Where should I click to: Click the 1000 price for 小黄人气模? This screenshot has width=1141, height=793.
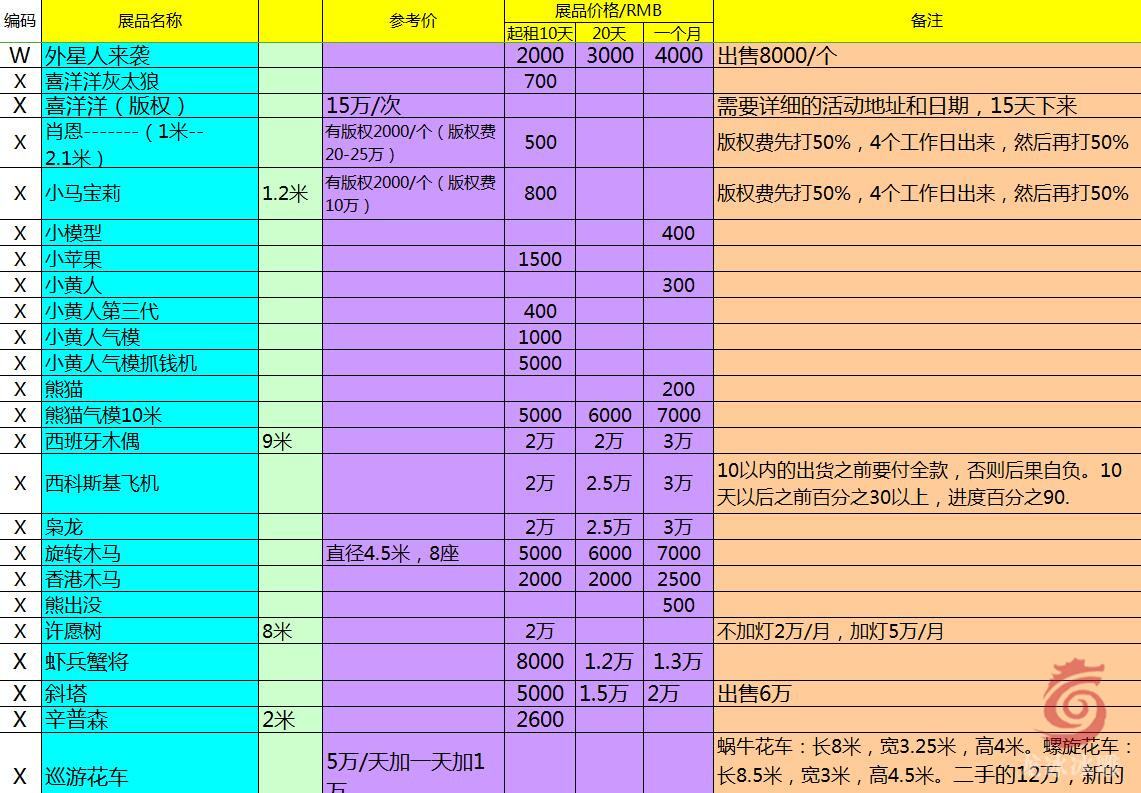540,337
